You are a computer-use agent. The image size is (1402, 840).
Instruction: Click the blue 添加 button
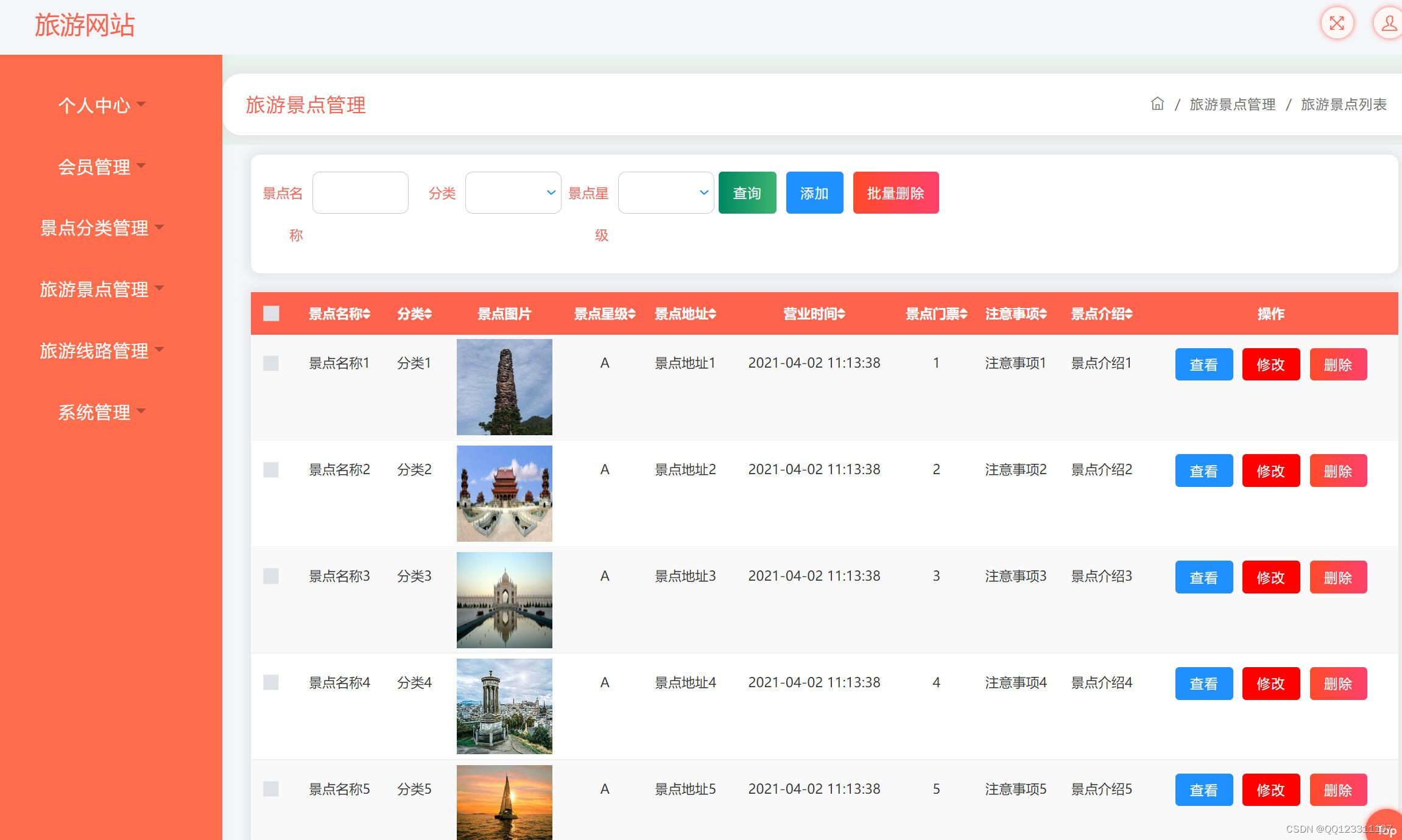click(814, 192)
